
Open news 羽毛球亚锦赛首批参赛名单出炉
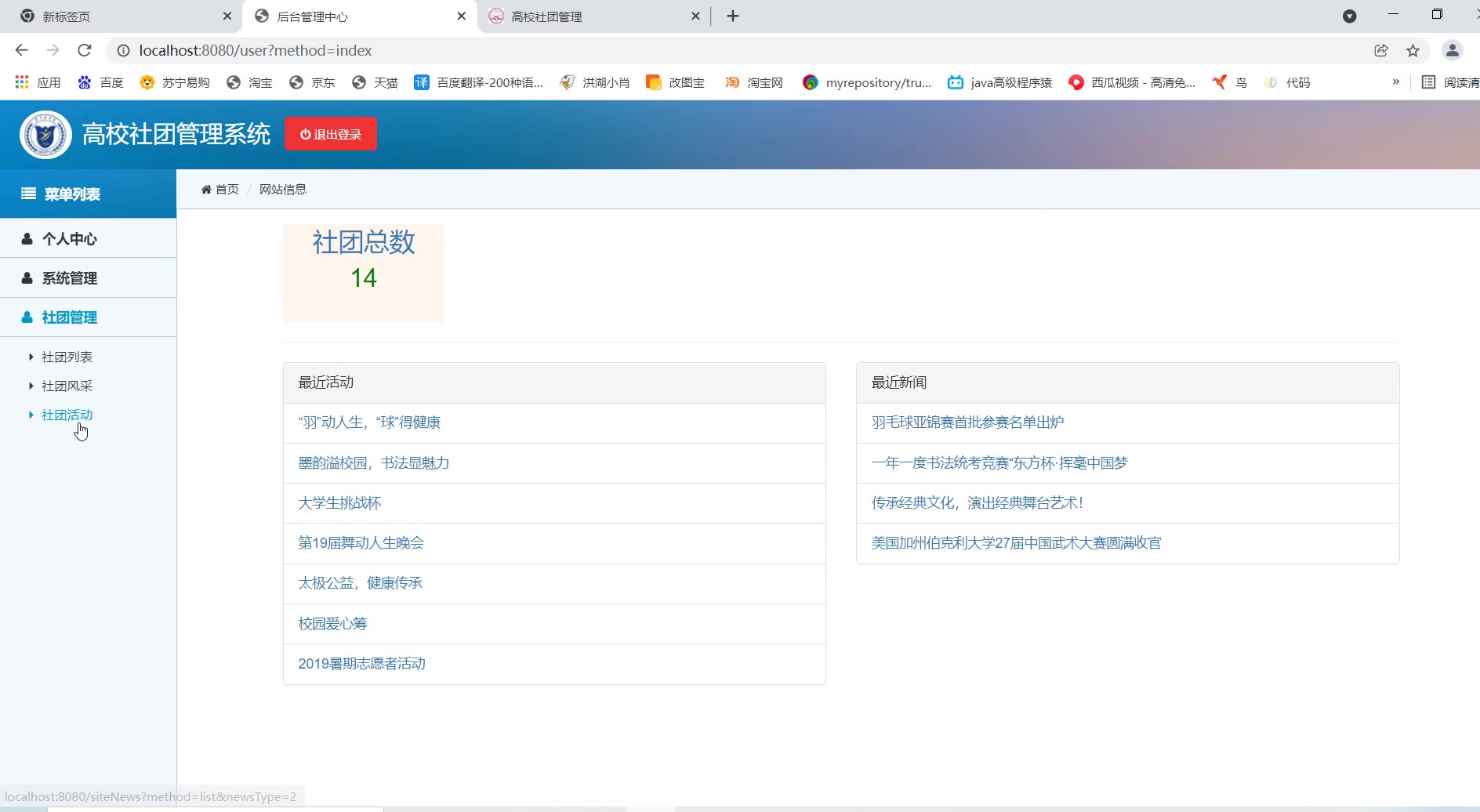pos(967,422)
